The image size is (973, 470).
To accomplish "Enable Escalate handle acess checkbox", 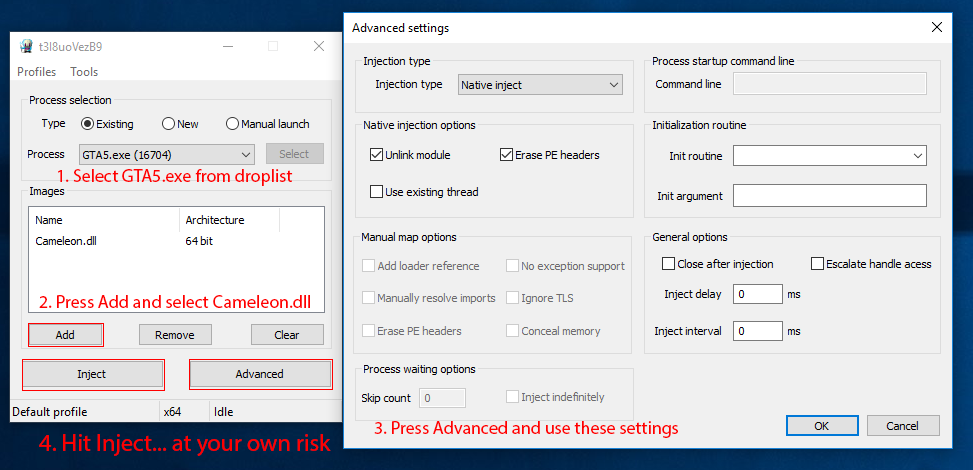I will 871,264.
